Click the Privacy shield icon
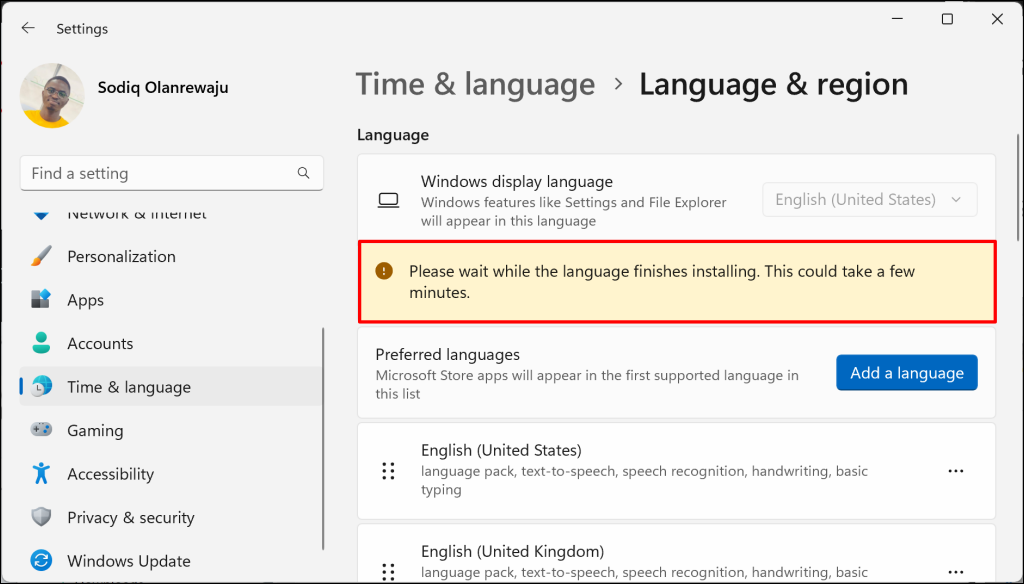Screen dimensions: 1024x584 41,517
